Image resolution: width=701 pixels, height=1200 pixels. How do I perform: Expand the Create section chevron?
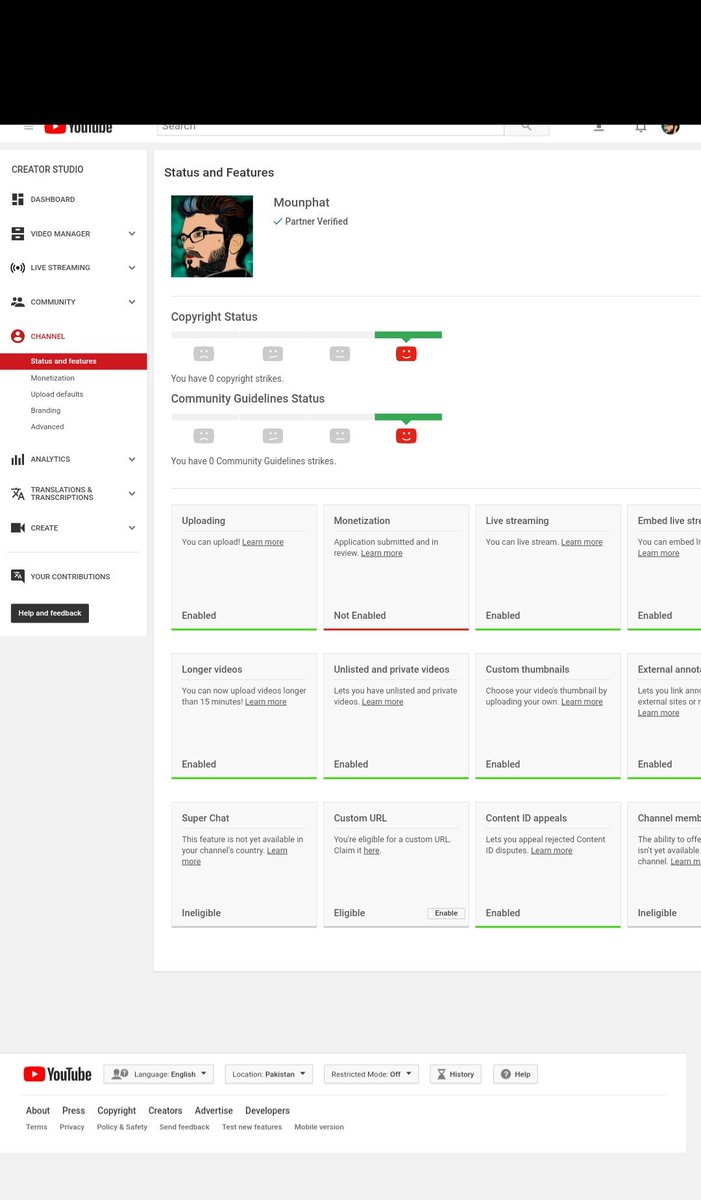point(132,528)
